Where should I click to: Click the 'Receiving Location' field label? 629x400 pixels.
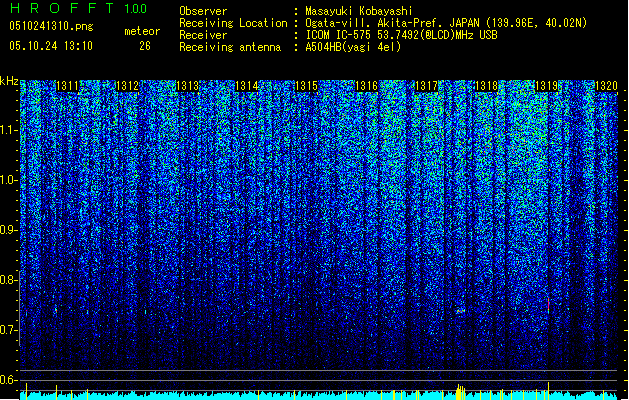pos(233,23)
